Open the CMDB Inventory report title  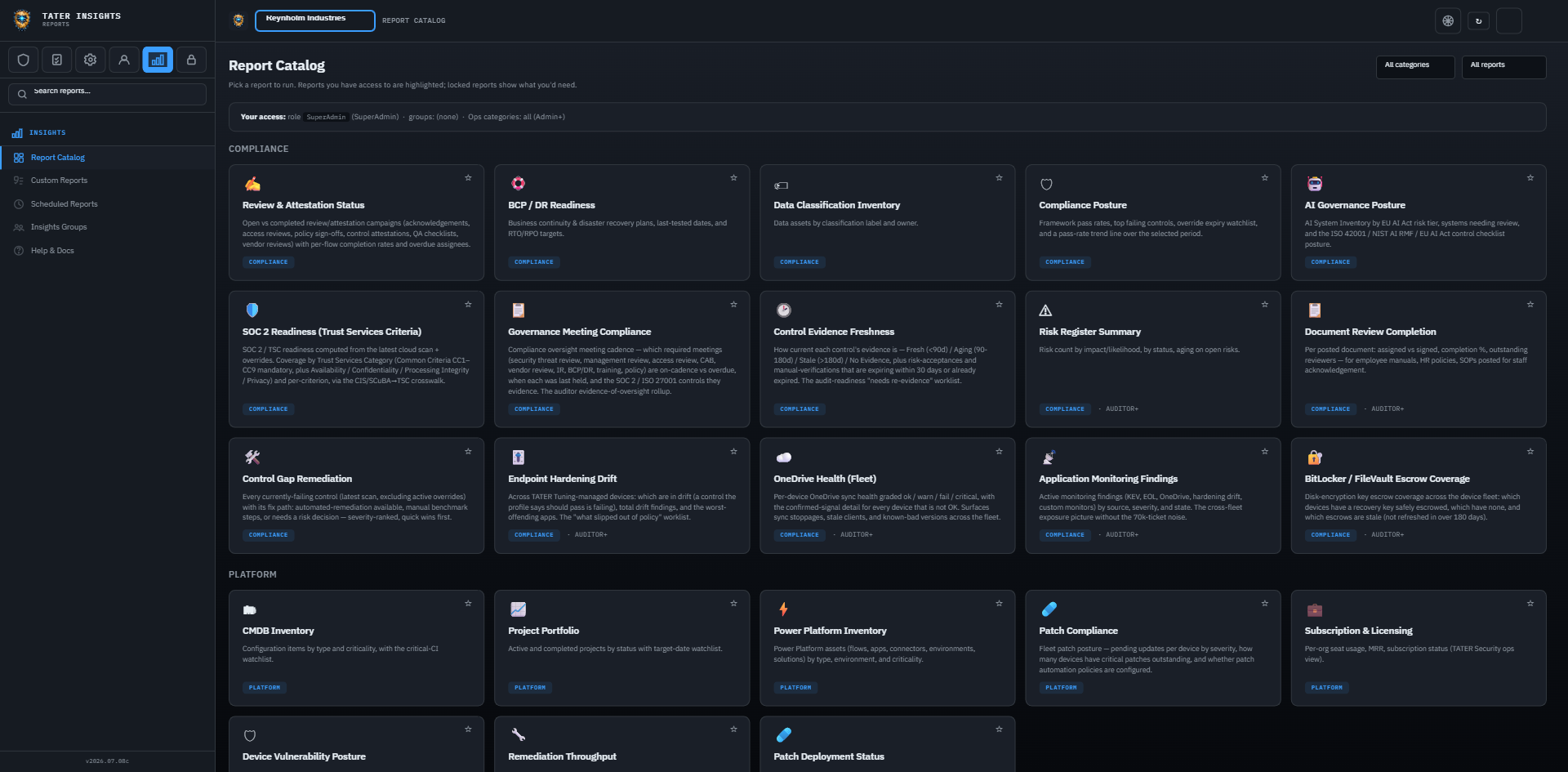point(278,631)
